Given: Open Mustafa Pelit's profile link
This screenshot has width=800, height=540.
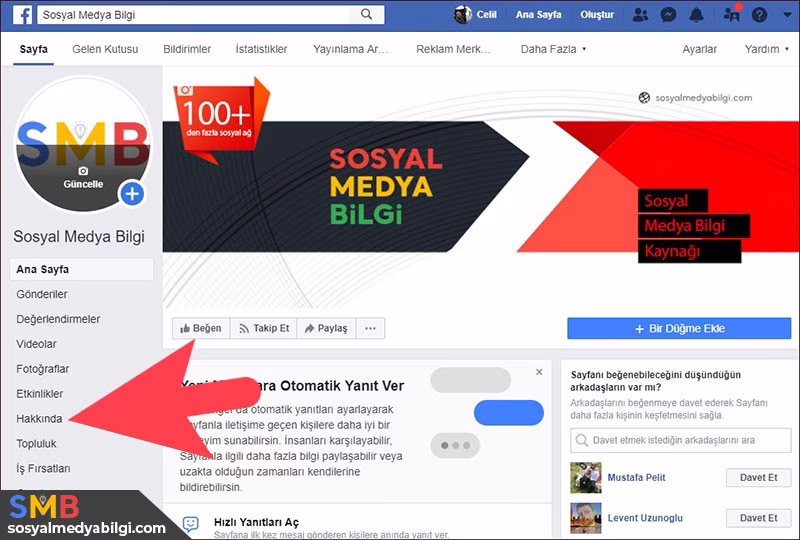Looking at the screenshot, I should pos(636,478).
